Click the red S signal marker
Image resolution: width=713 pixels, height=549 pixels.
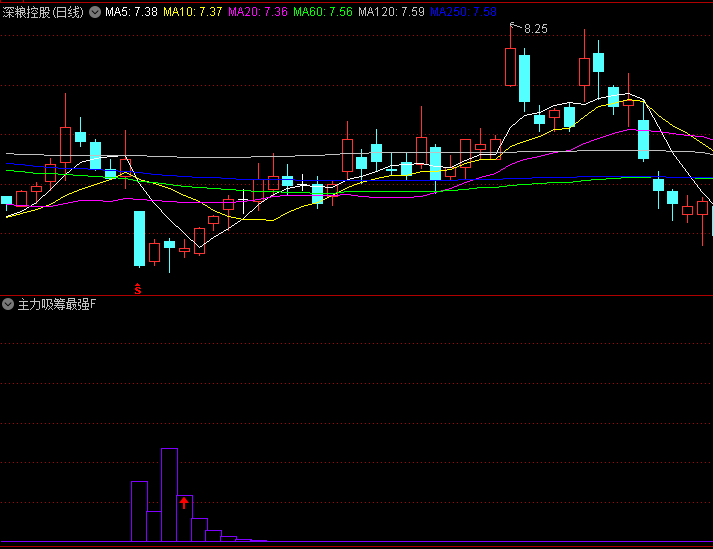(139, 289)
